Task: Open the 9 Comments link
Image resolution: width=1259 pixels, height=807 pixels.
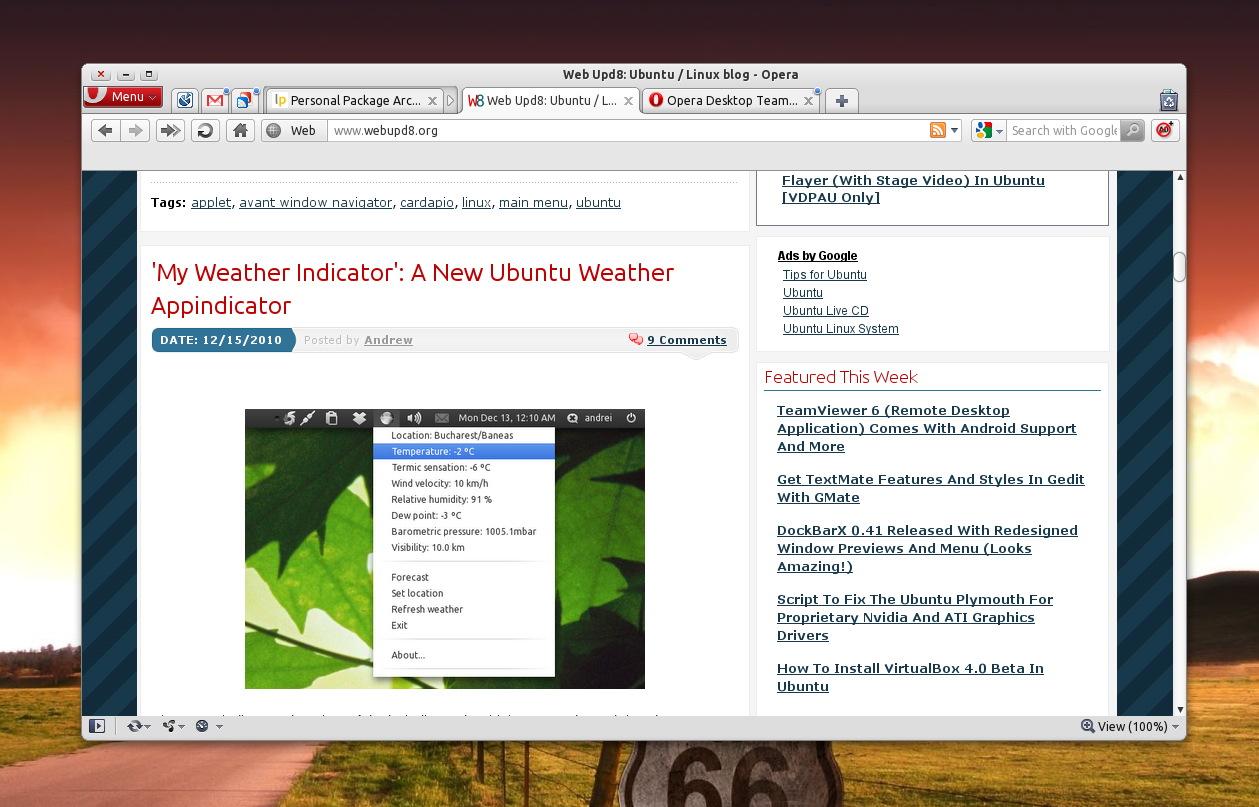Action: coord(686,340)
